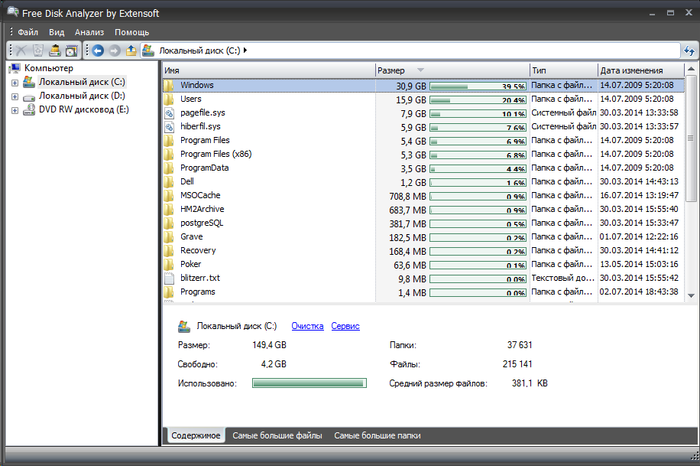700x466 pixels.
Task: Click the 7,9 GB size cell
Action: 413,114
